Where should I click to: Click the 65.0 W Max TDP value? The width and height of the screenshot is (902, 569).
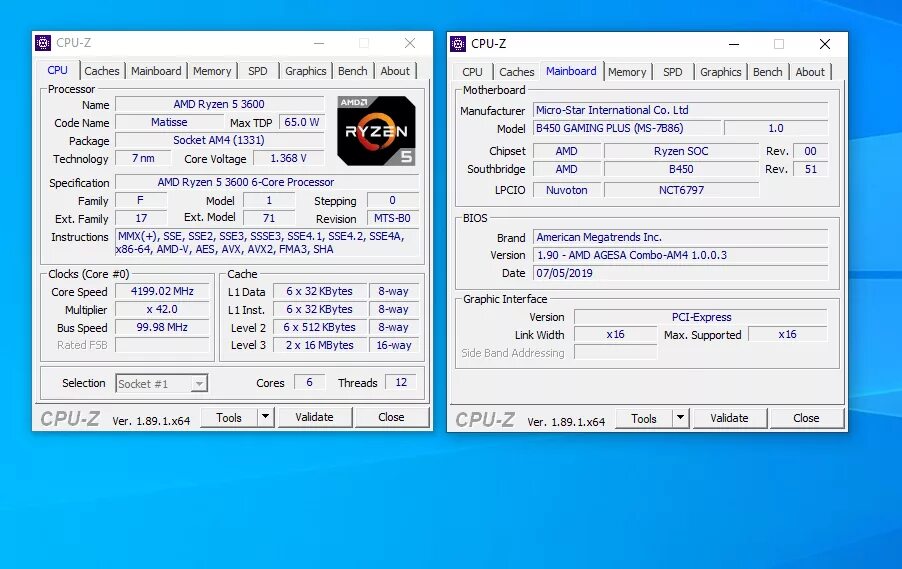tap(301, 122)
